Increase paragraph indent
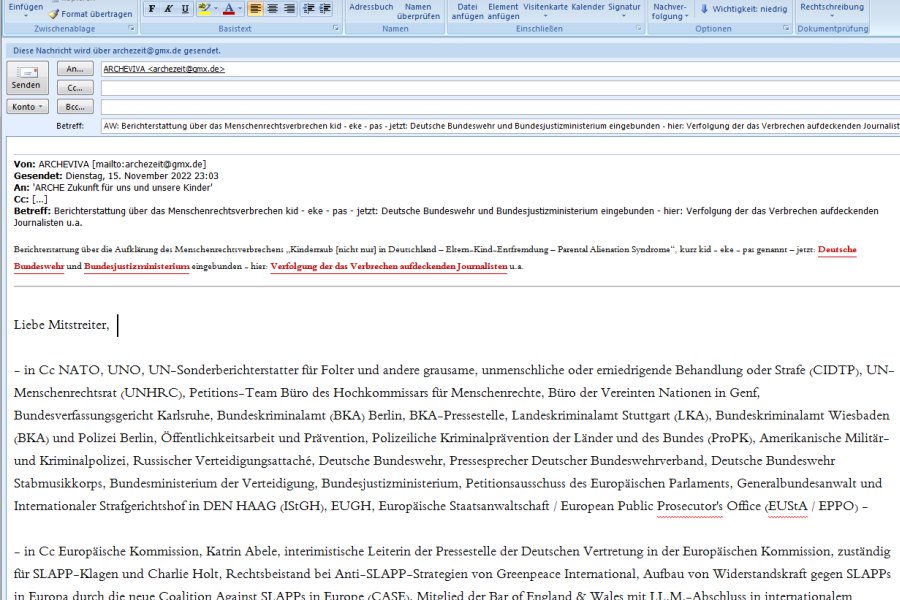The width and height of the screenshot is (900, 600). (x=325, y=9)
